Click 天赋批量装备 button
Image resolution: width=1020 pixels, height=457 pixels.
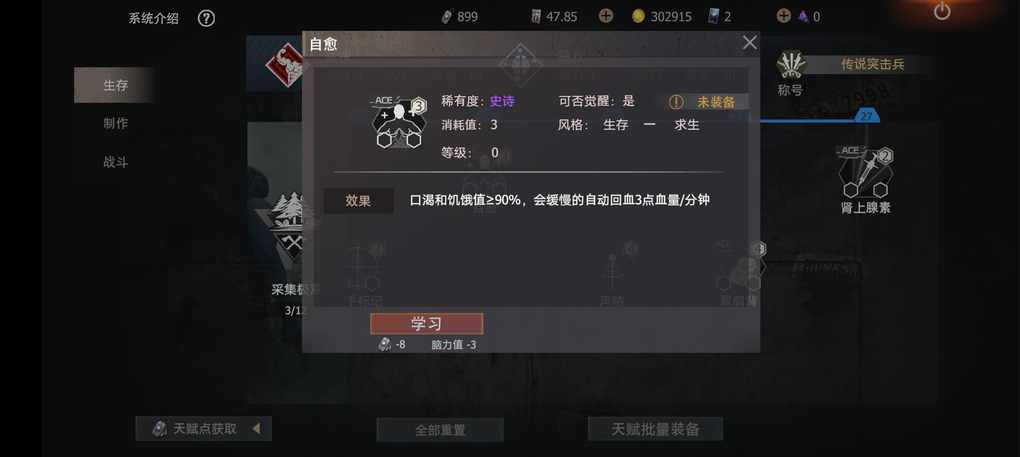[x=655, y=429]
